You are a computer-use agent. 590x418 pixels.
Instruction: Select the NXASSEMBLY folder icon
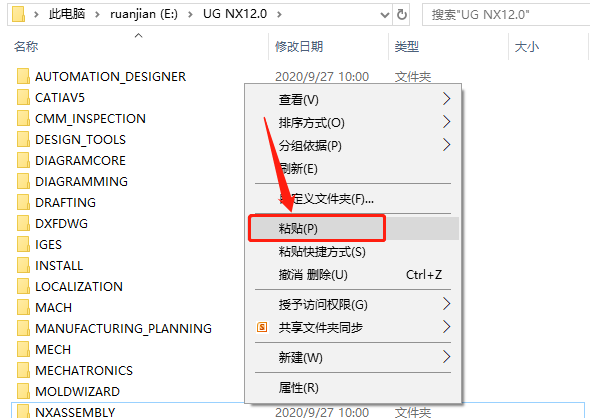tap(23, 411)
